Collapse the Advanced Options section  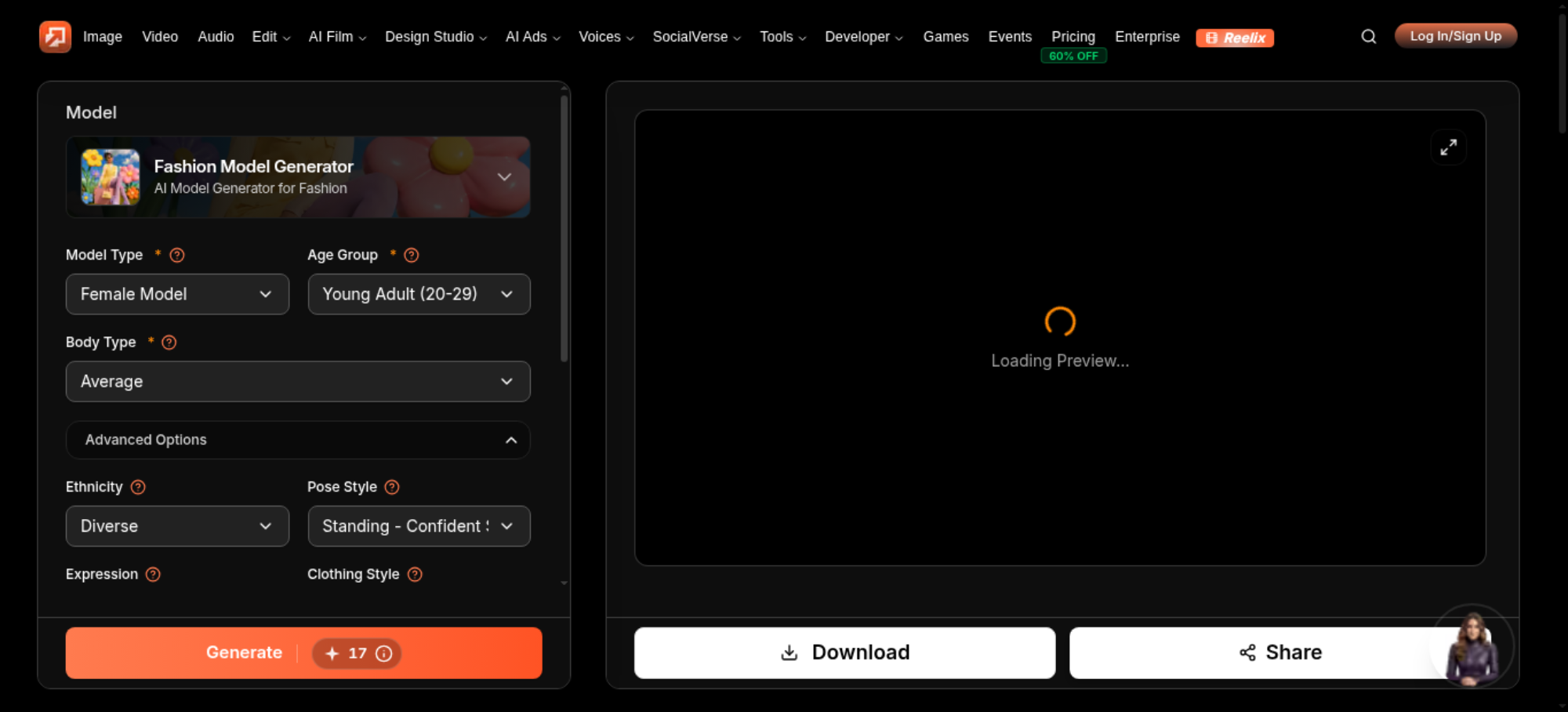tap(298, 440)
